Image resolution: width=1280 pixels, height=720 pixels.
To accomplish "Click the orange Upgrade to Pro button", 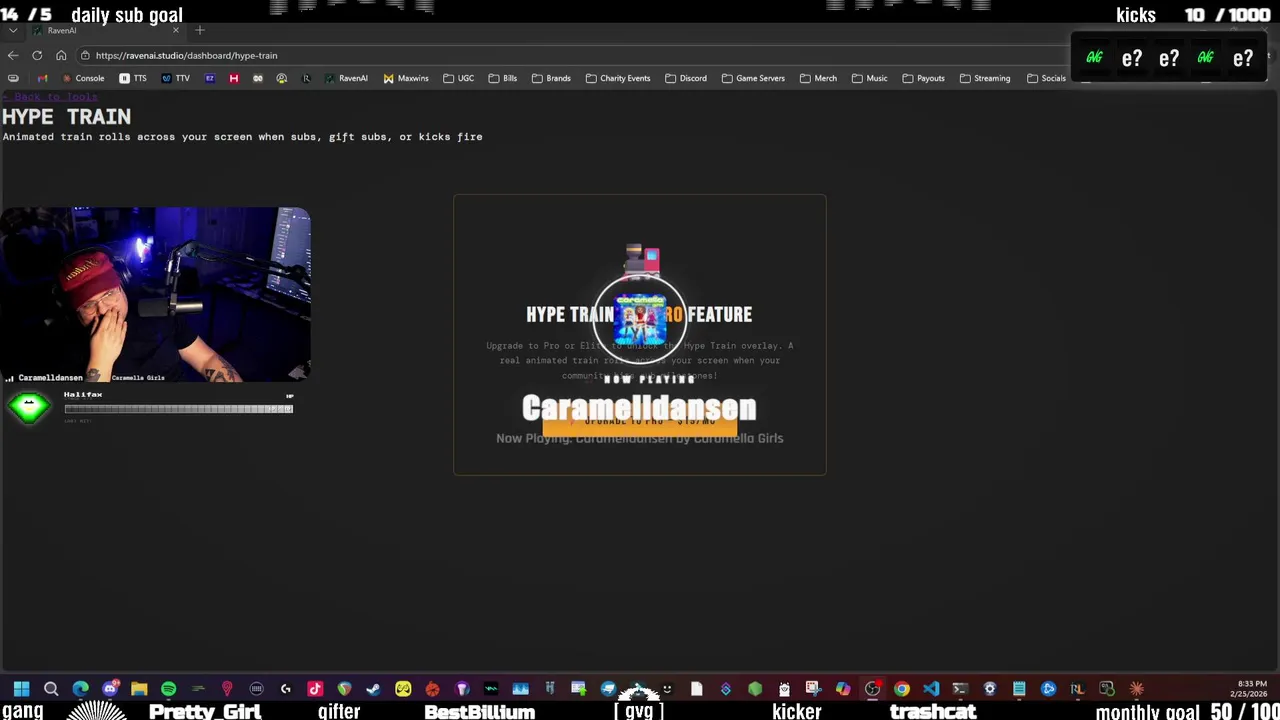I will 640,422.
